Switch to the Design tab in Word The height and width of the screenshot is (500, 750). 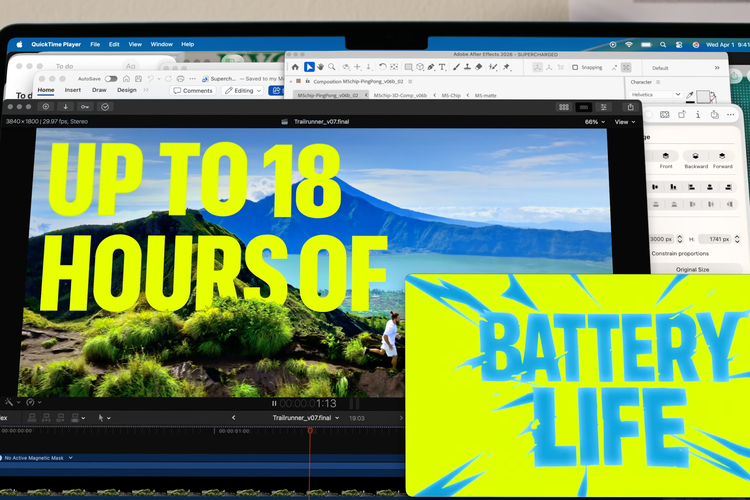tap(126, 90)
